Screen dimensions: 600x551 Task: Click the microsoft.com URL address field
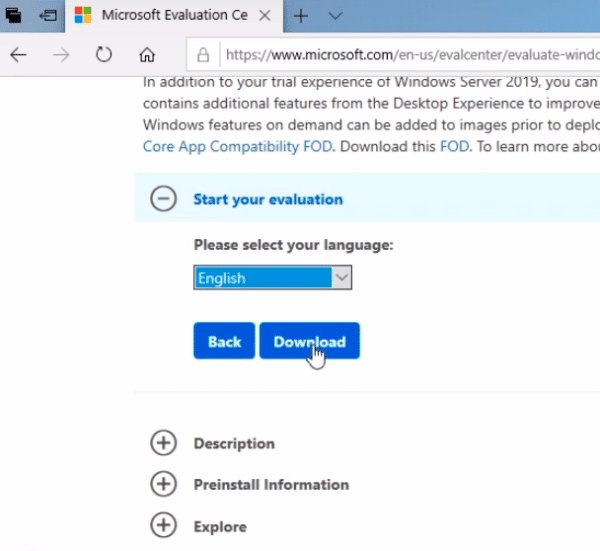pos(410,54)
